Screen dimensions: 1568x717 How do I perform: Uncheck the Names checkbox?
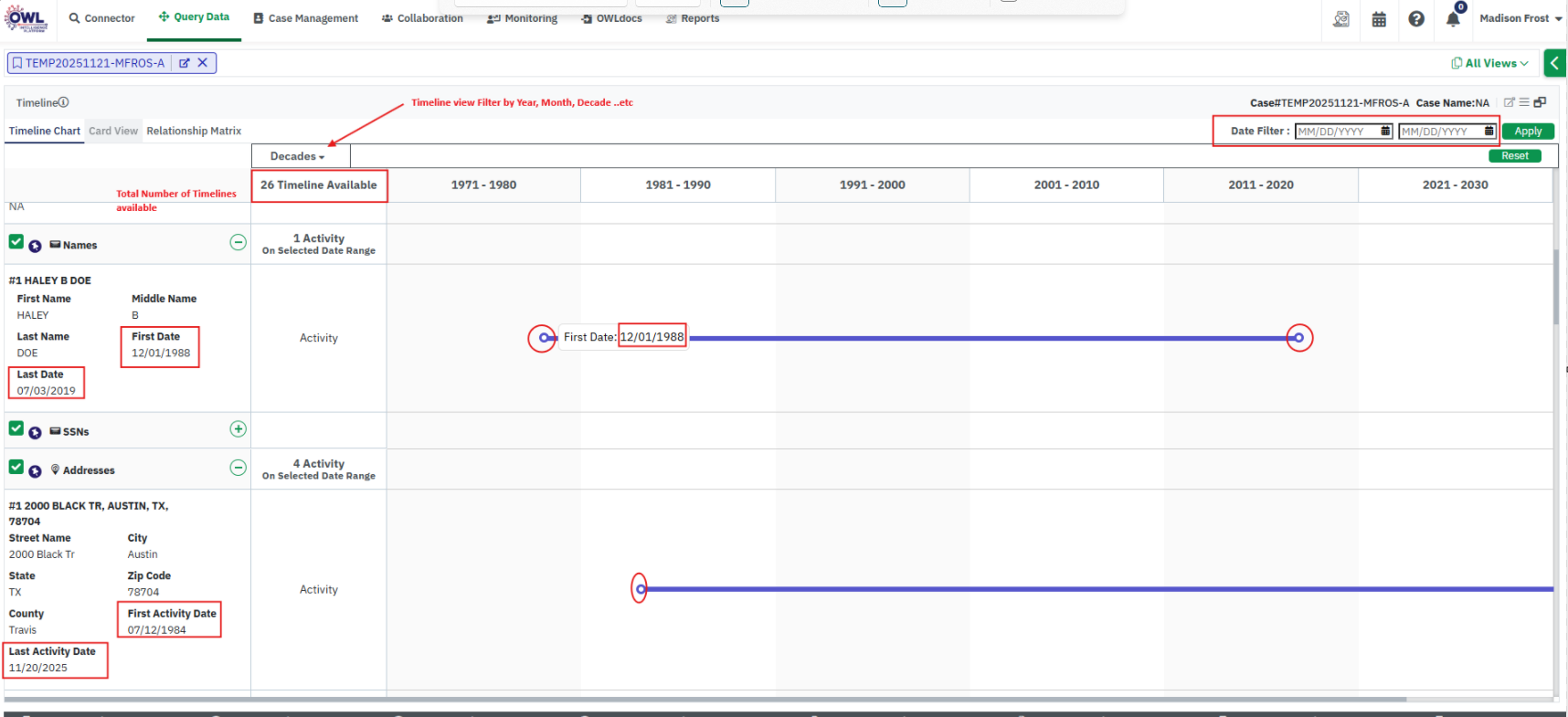pyautogui.click(x=16, y=242)
